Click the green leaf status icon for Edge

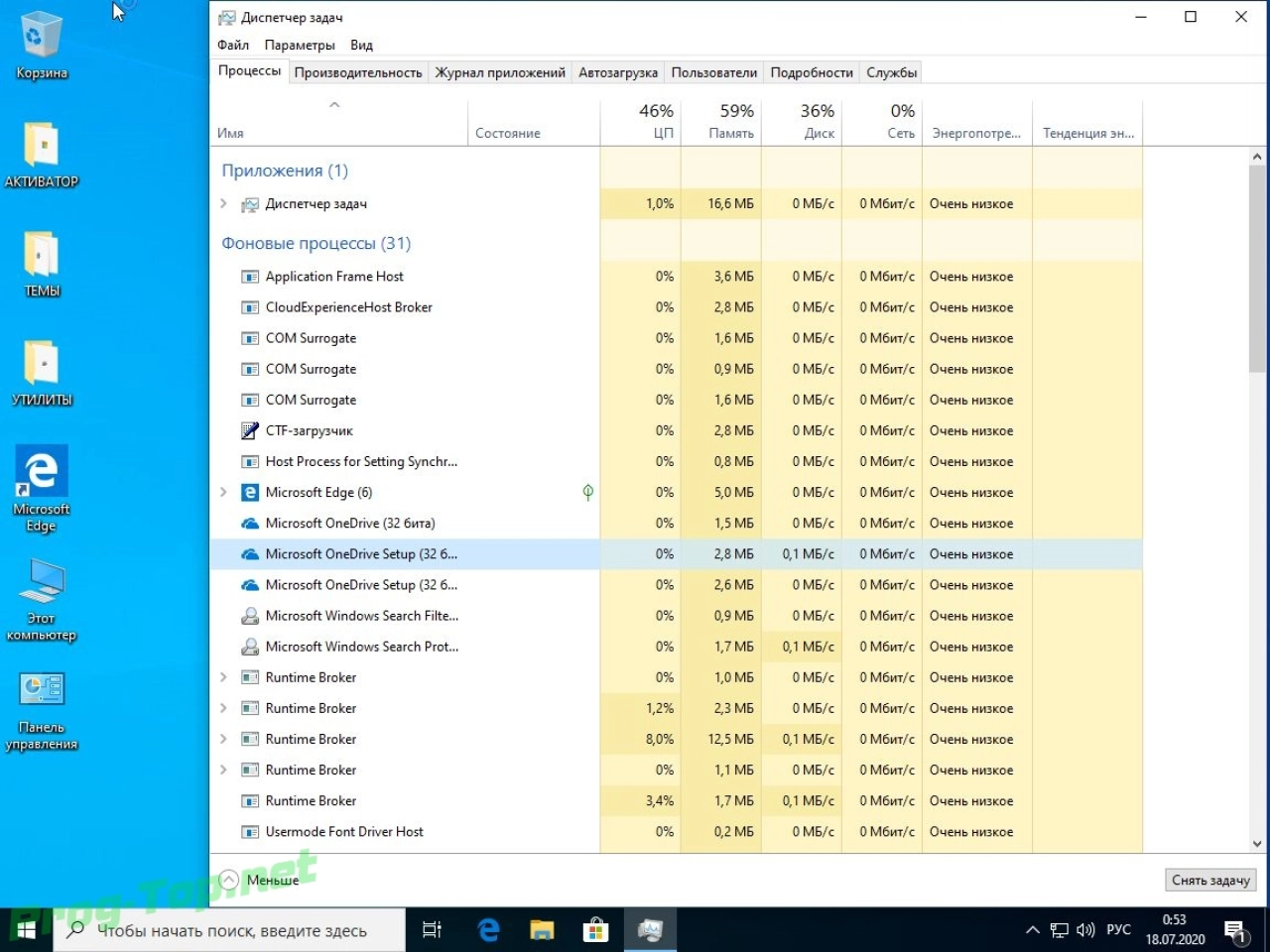pyautogui.click(x=587, y=492)
